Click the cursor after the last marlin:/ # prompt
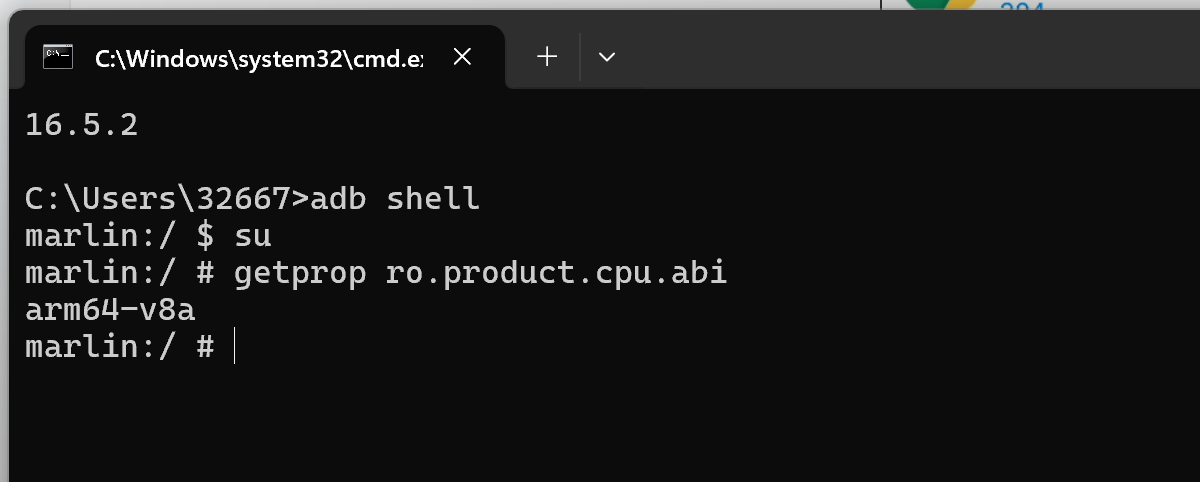1200x482 pixels. tap(233, 347)
